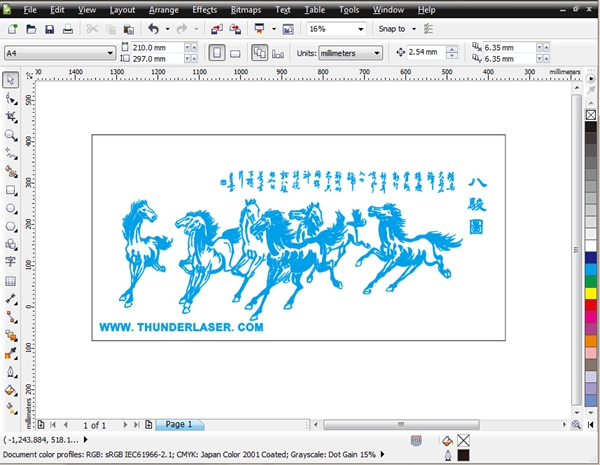
Task: Set page to Landscape orientation
Action: point(235,54)
